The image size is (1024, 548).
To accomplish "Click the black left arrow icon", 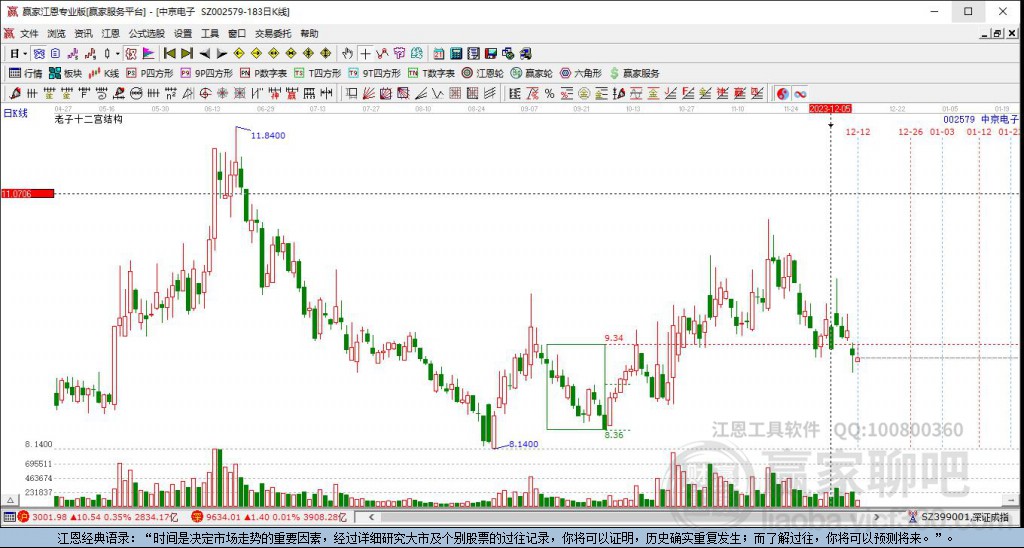I will (204, 54).
